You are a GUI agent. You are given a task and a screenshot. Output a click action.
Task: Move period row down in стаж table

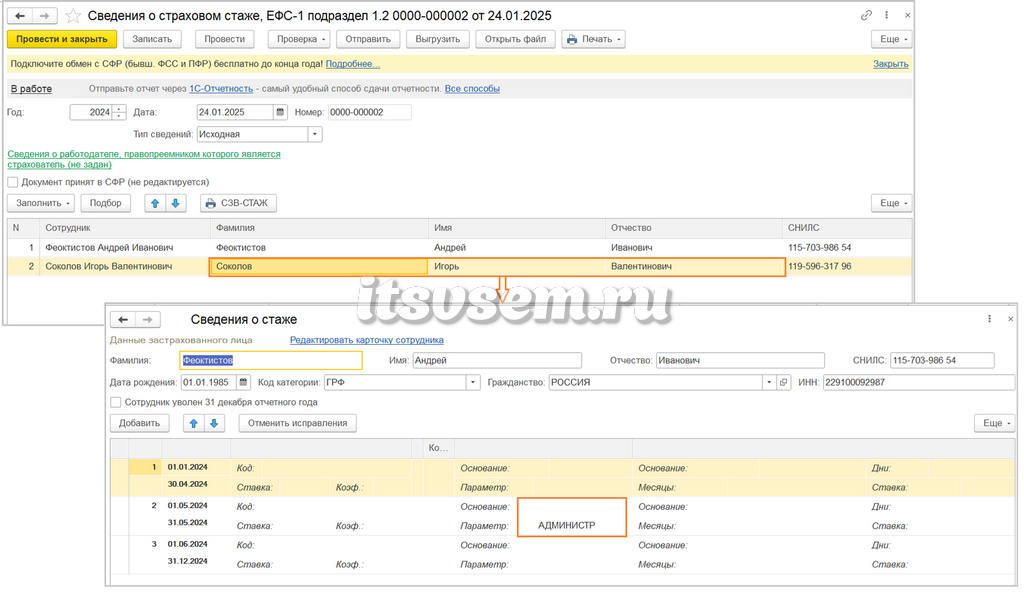click(214, 423)
